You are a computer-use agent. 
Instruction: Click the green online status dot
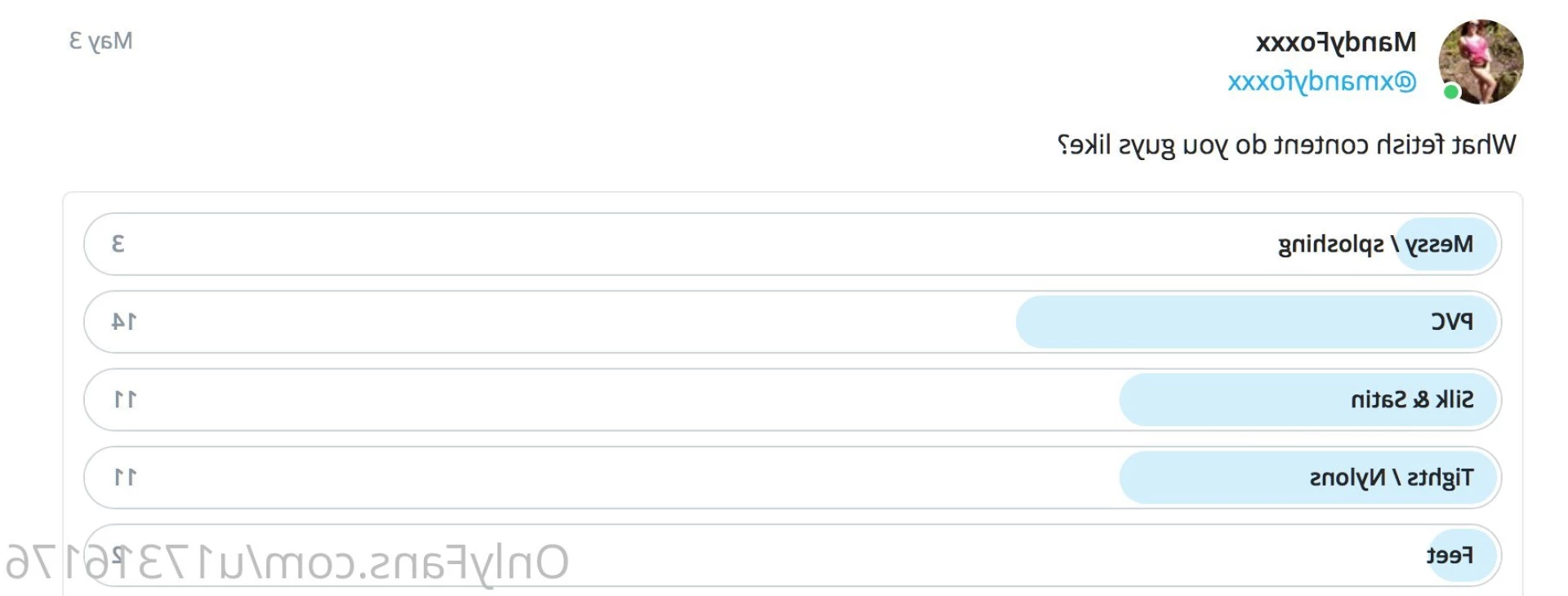coord(1451,91)
